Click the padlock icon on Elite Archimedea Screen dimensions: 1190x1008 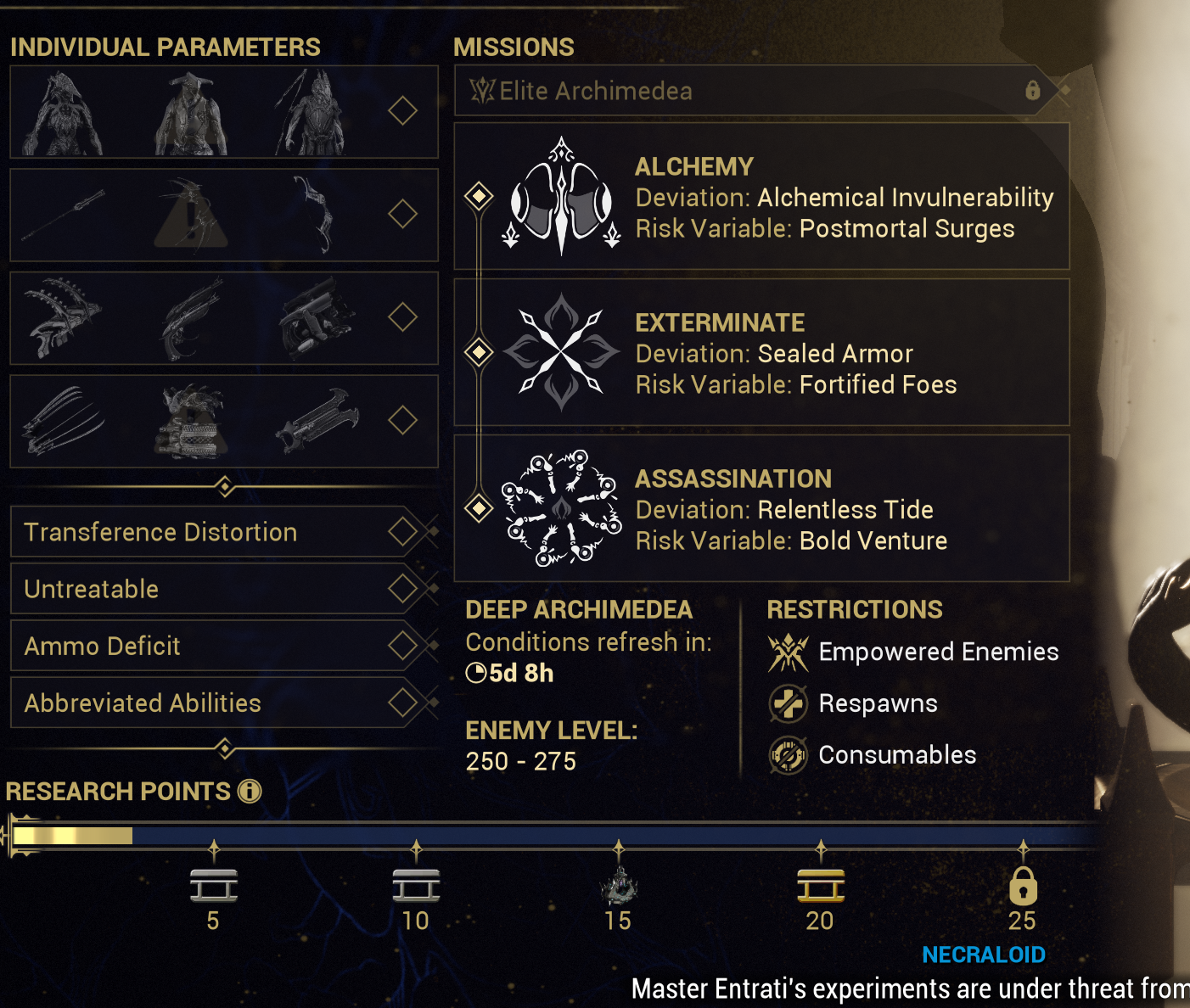pos(1032,90)
